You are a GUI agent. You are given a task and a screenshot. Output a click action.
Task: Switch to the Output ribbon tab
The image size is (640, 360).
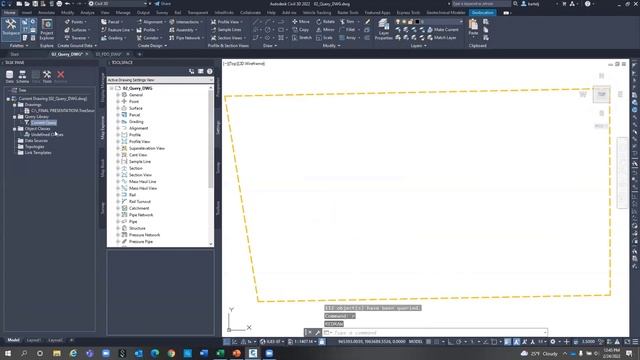[x=143, y=13]
